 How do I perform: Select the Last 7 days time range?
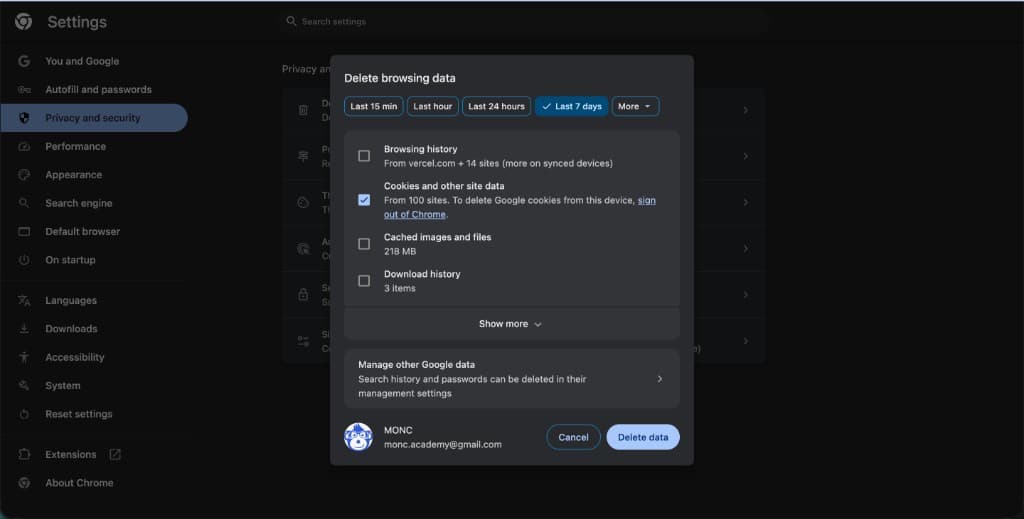(572, 106)
